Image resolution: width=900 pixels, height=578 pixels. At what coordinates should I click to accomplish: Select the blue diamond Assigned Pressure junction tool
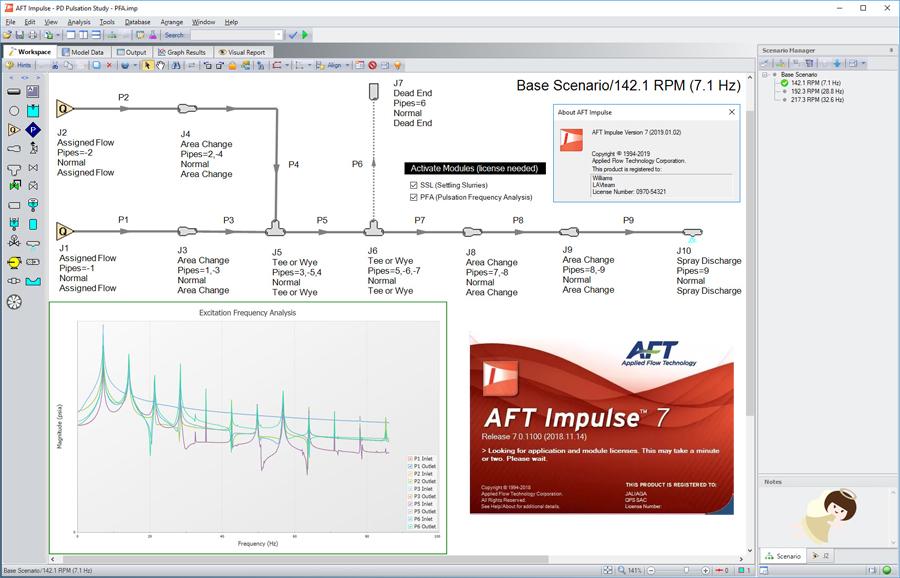pyautogui.click(x=33, y=130)
